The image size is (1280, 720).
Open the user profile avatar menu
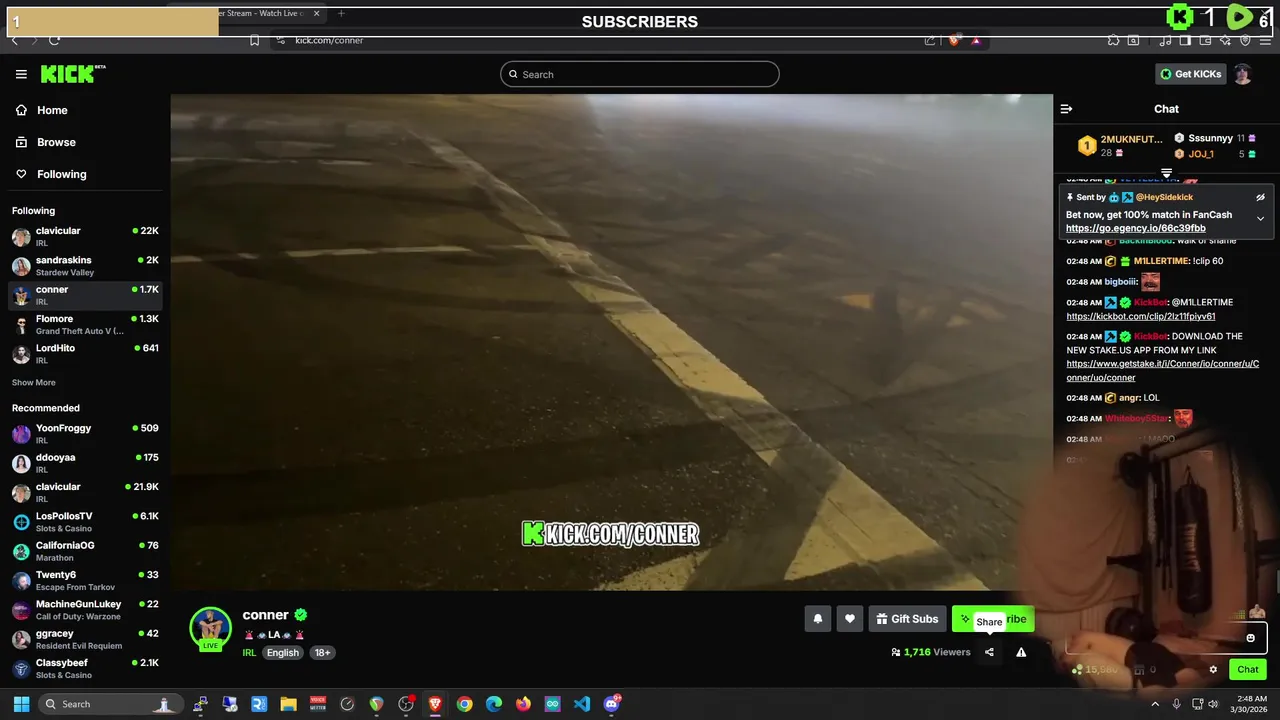tap(1242, 74)
